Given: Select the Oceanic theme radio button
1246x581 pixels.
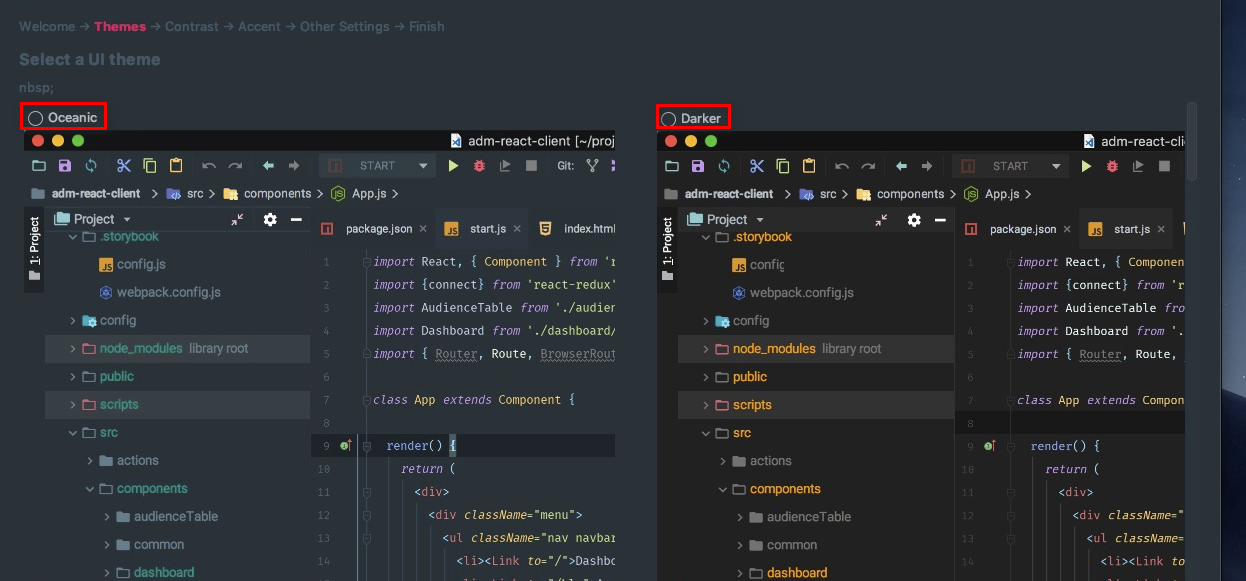Looking at the screenshot, I should coord(36,118).
